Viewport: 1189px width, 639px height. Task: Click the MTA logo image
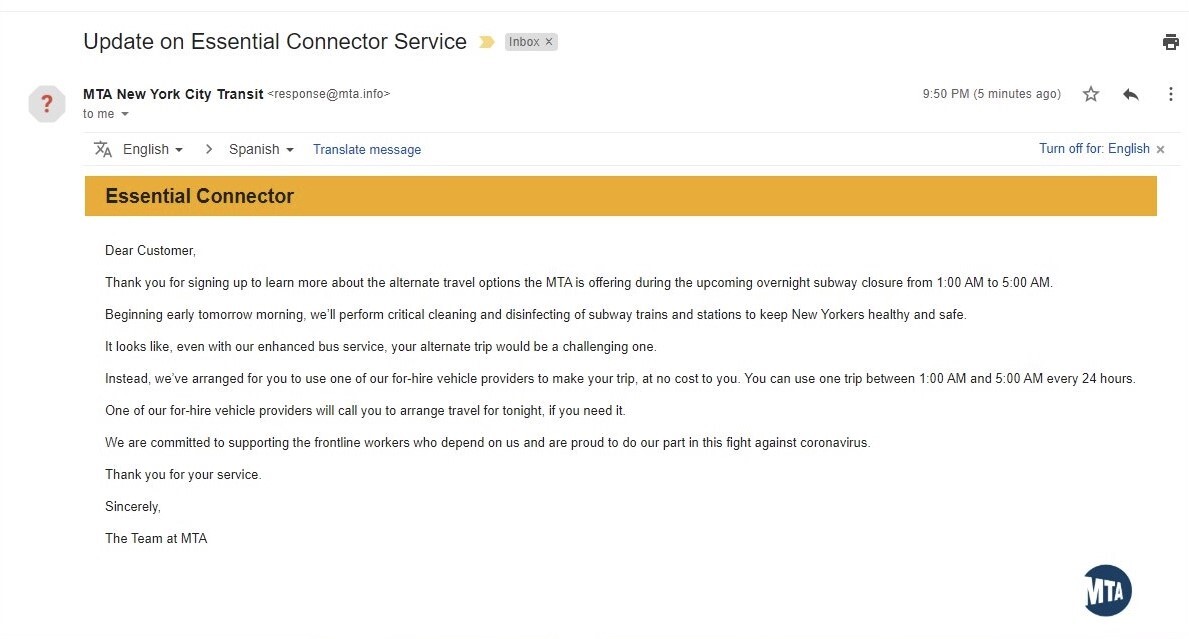[1107, 590]
